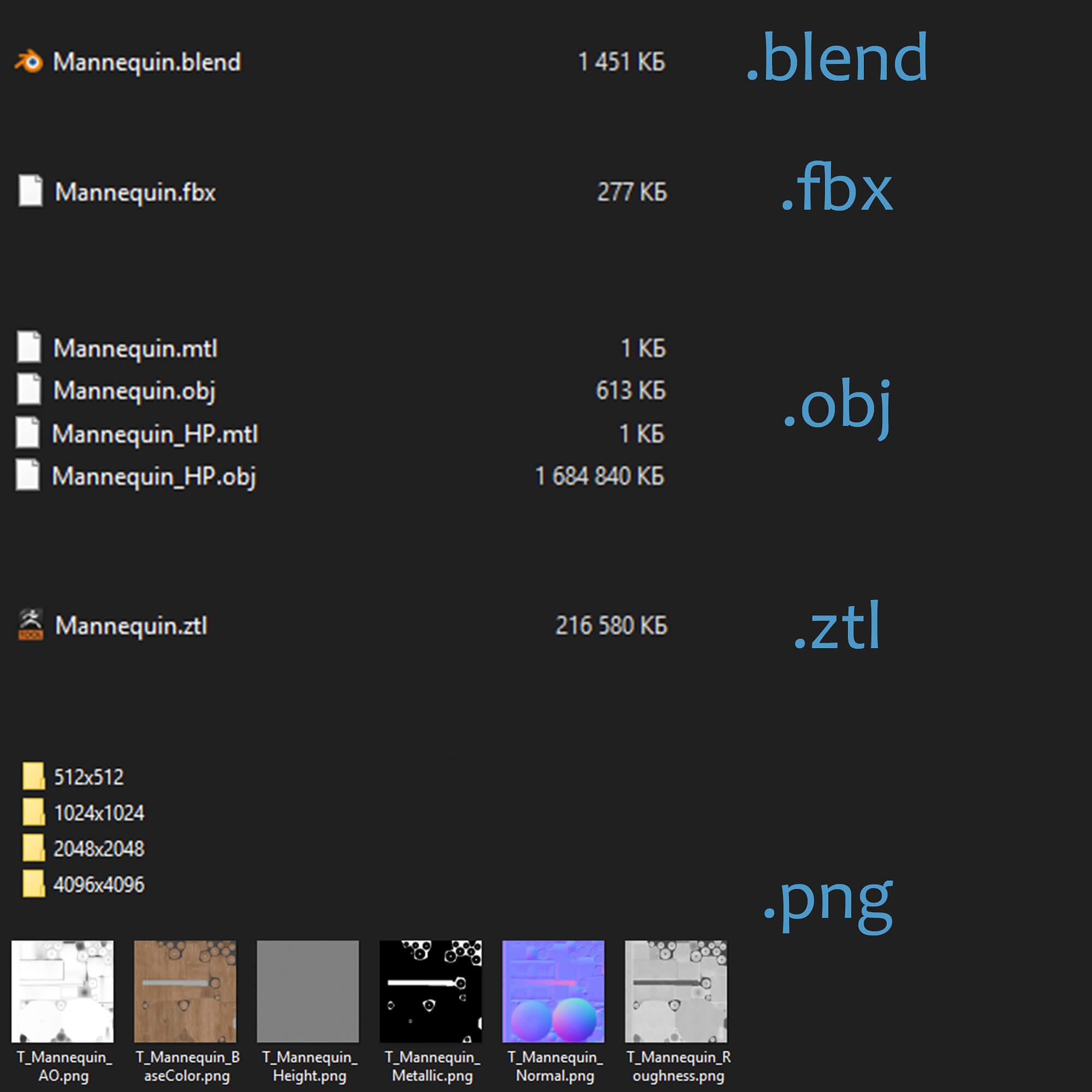
Task: Click the gray Height map thumbnail
Action: [307, 992]
